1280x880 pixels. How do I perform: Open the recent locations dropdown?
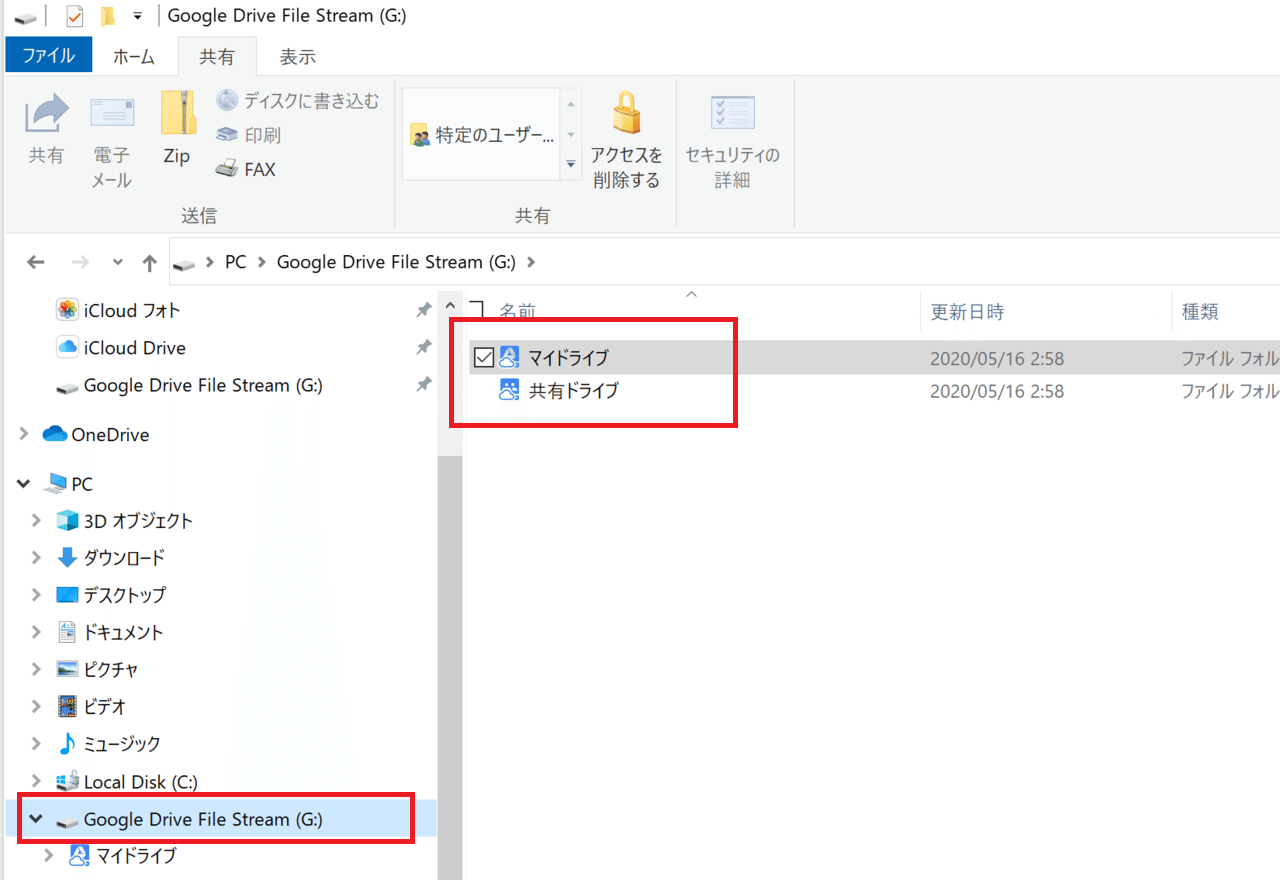click(x=117, y=262)
